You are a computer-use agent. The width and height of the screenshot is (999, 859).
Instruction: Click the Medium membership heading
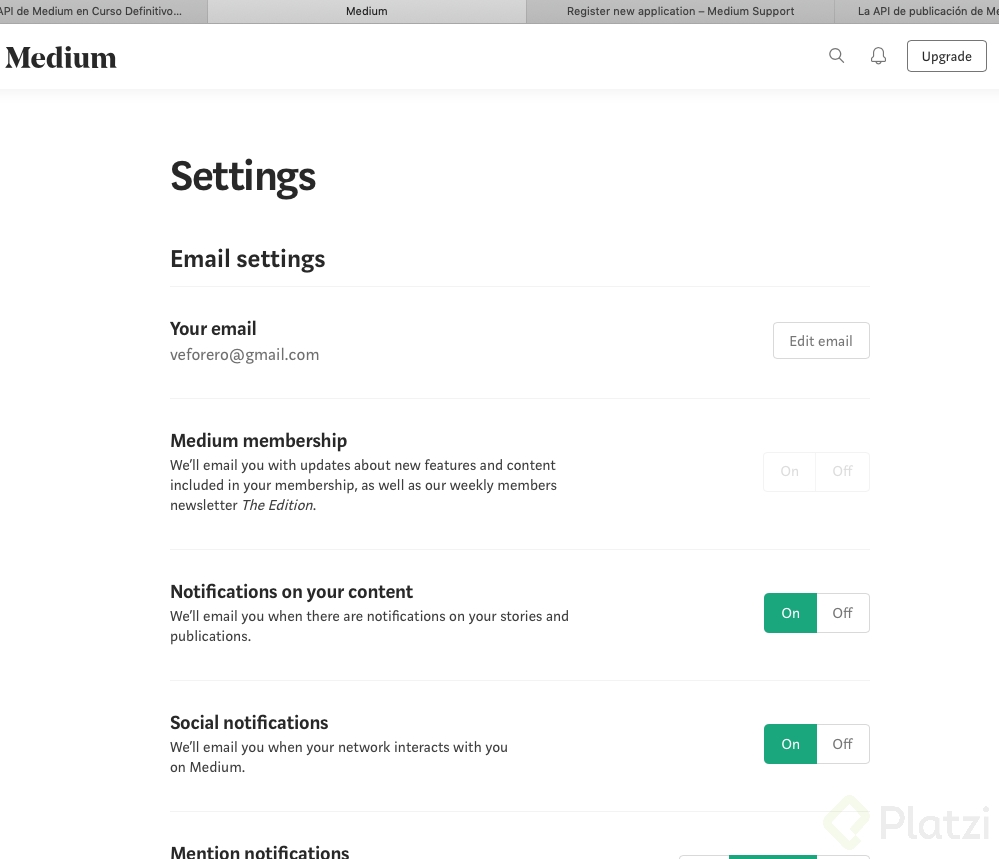(x=259, y=441)
